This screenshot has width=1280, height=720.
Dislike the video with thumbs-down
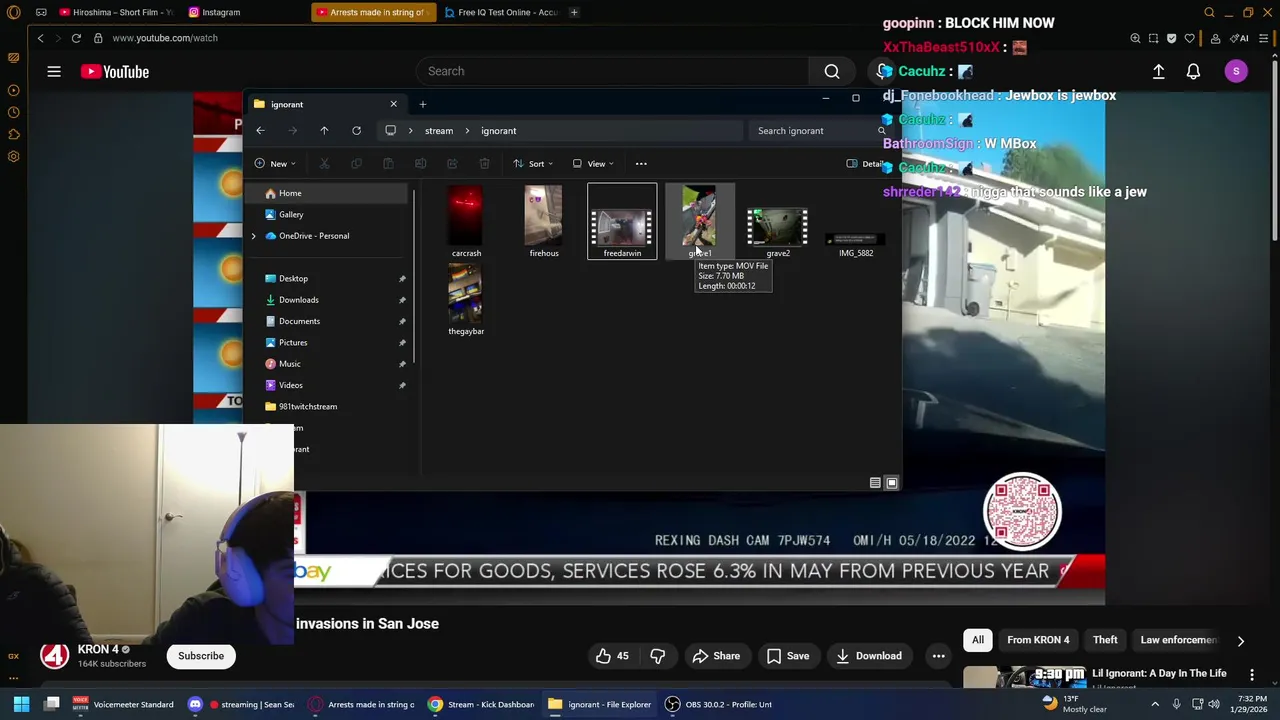coord(657,656)
